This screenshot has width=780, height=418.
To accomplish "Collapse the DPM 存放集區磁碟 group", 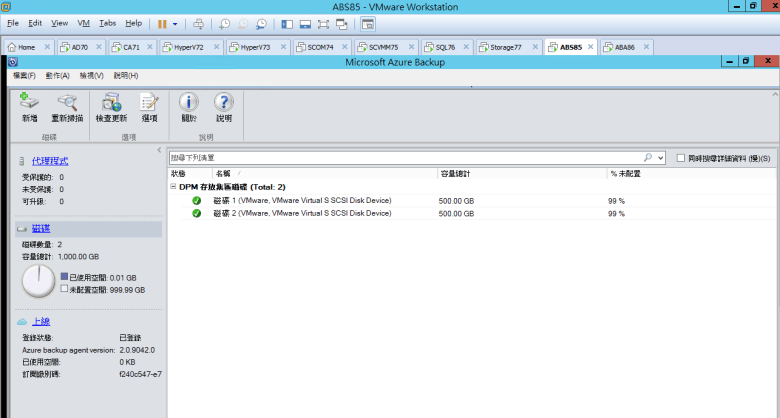I will click(x=173, y=187).
